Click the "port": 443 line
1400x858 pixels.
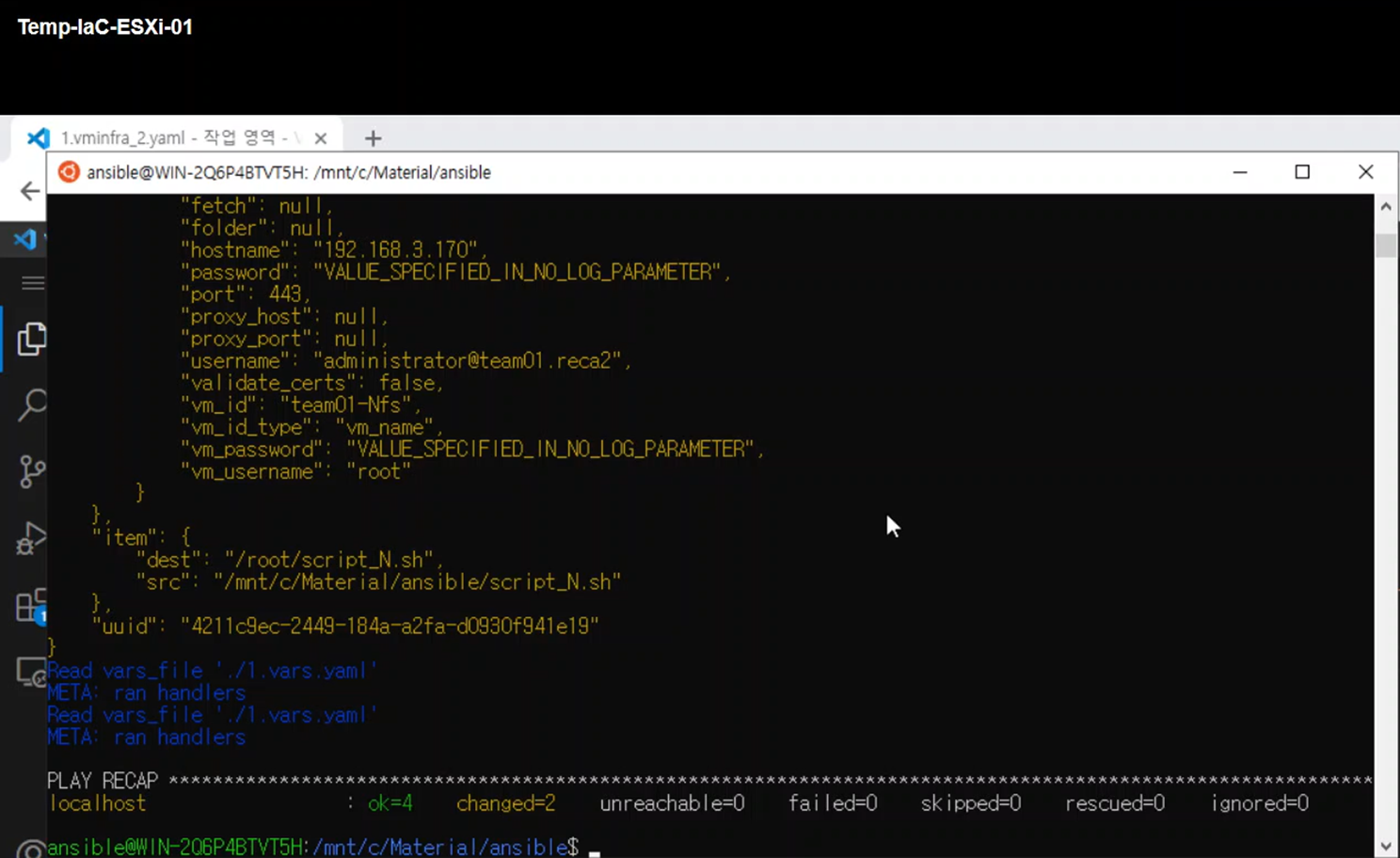(245, 294)
